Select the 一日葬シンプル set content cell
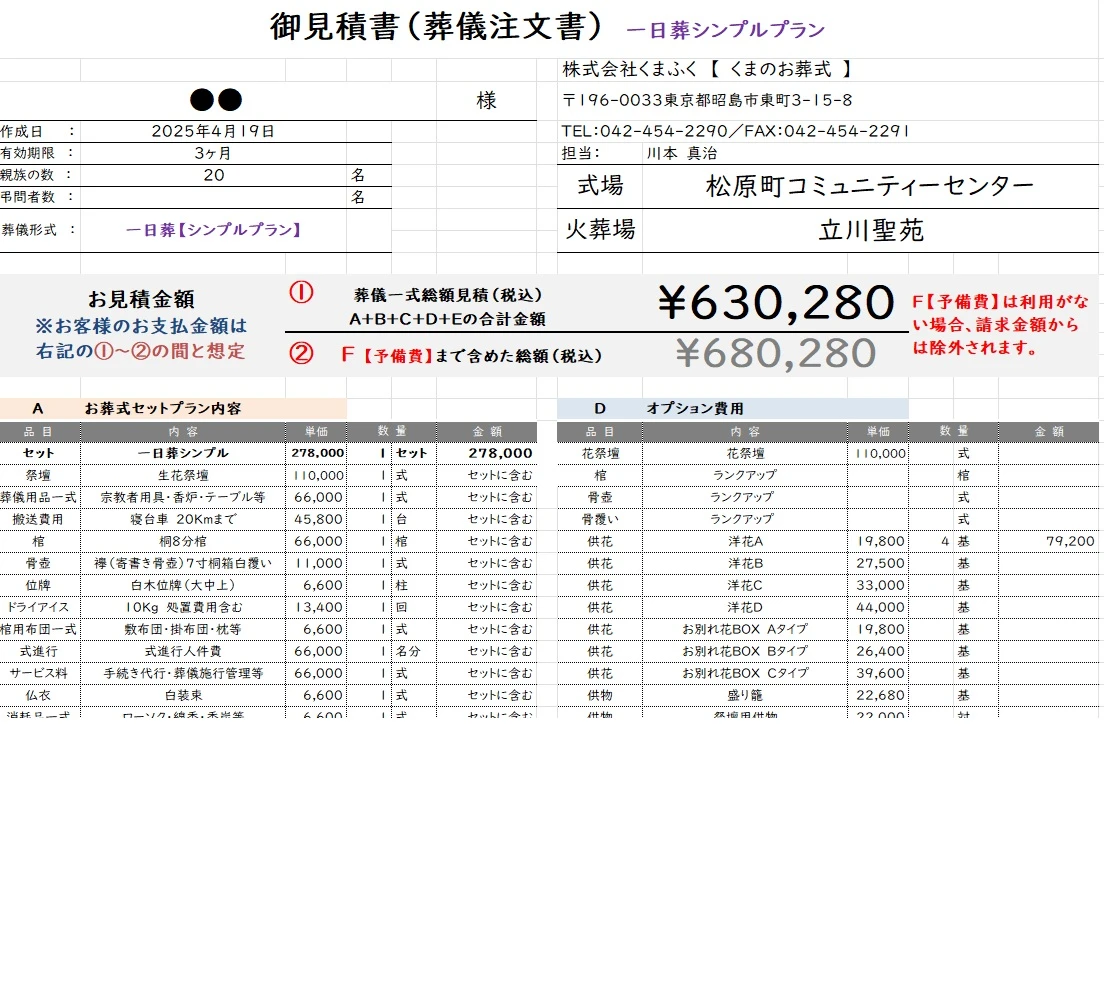The image size is (1104, 992). click(183, 453)
